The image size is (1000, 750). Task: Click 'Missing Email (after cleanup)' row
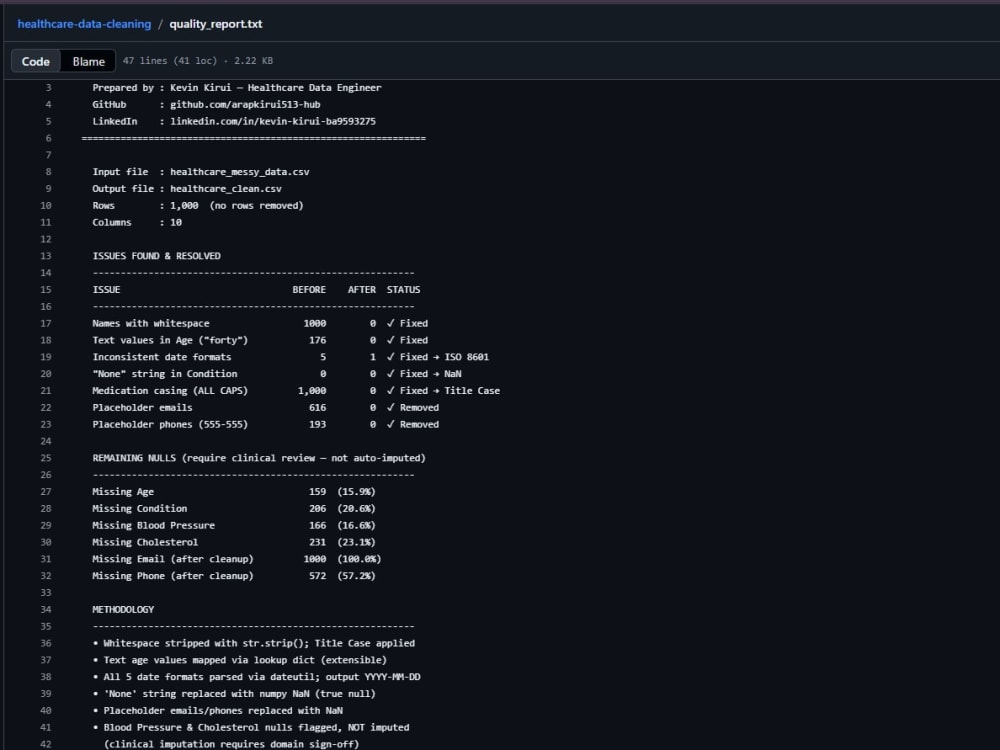pos(237,559)
